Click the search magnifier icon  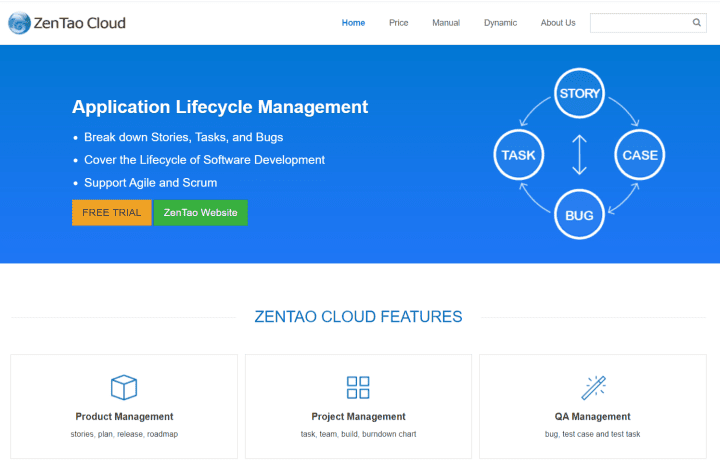point(697,23)
